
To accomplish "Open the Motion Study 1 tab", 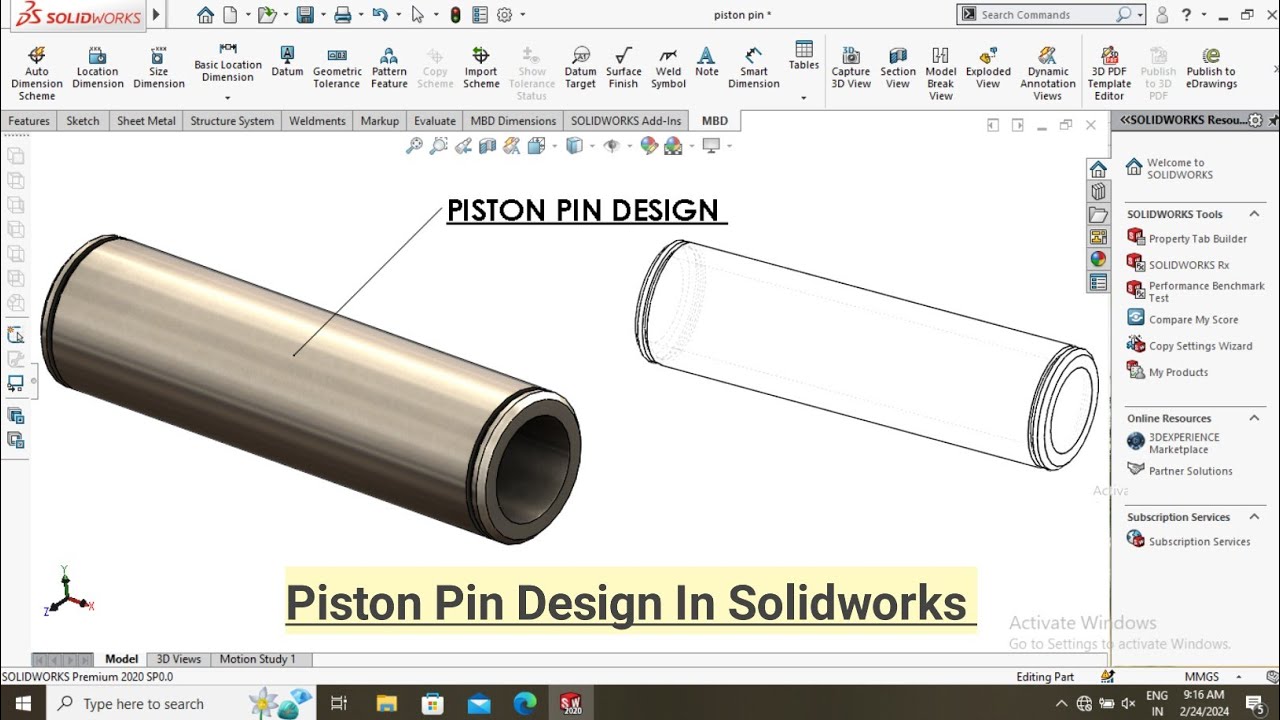I will click(258, 659).
